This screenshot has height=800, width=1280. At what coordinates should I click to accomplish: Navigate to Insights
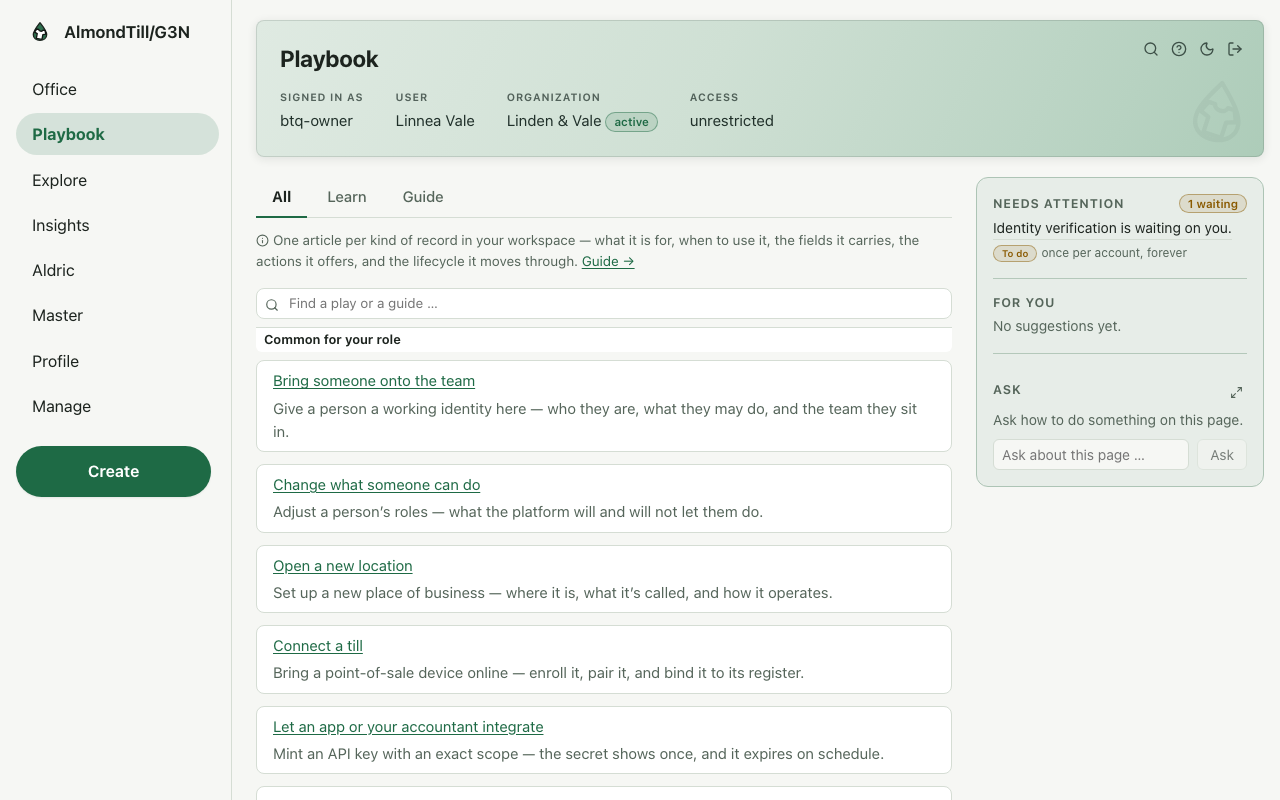coord(117,225)
